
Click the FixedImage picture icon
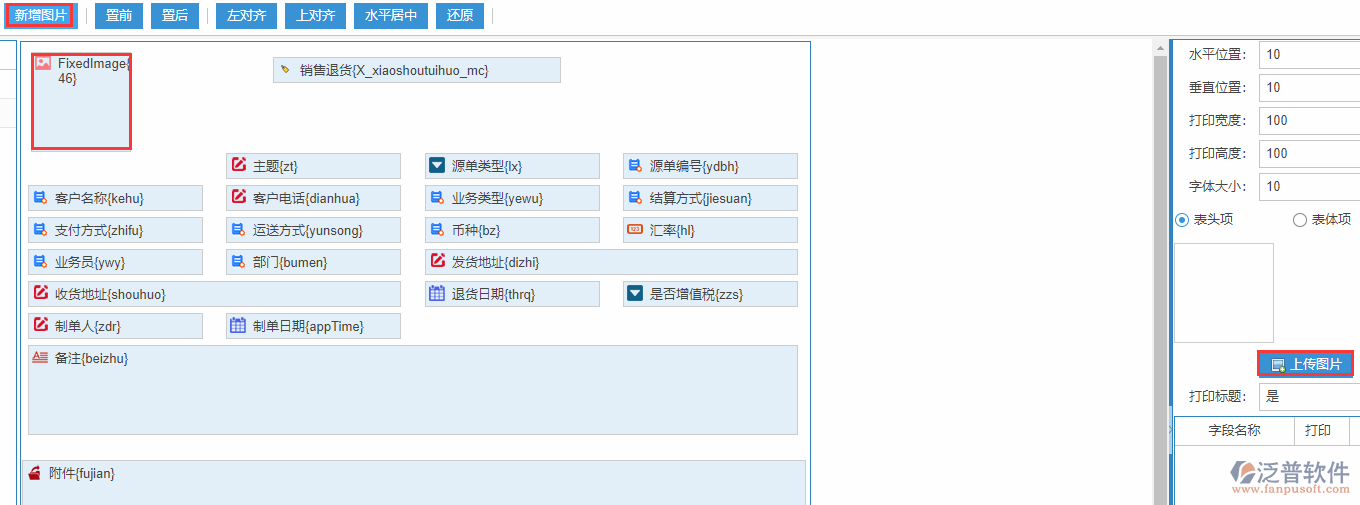click(43, 63)
